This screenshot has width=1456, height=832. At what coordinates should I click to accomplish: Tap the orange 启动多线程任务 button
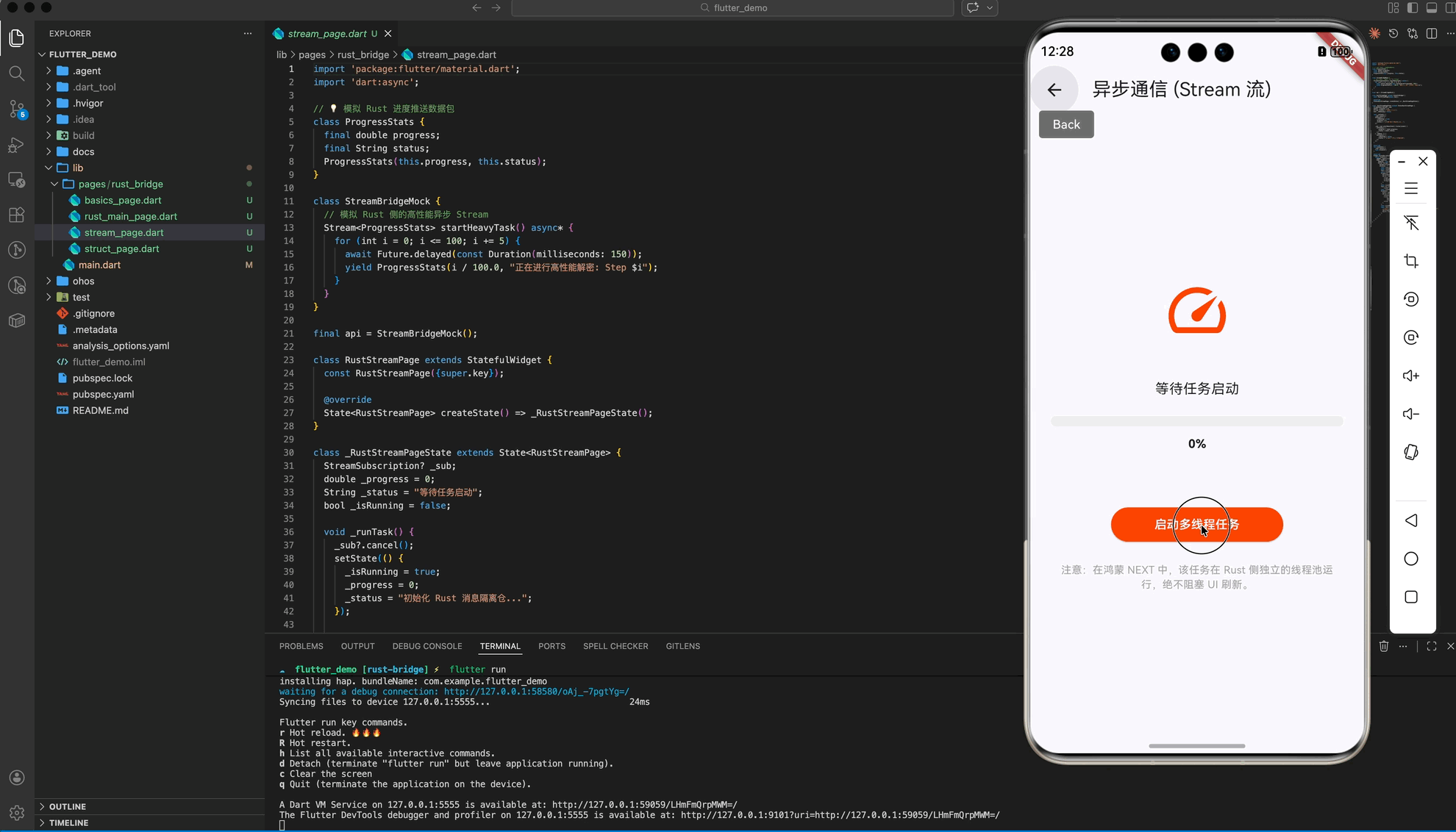pyautogui.click(x=1196, y=525)
